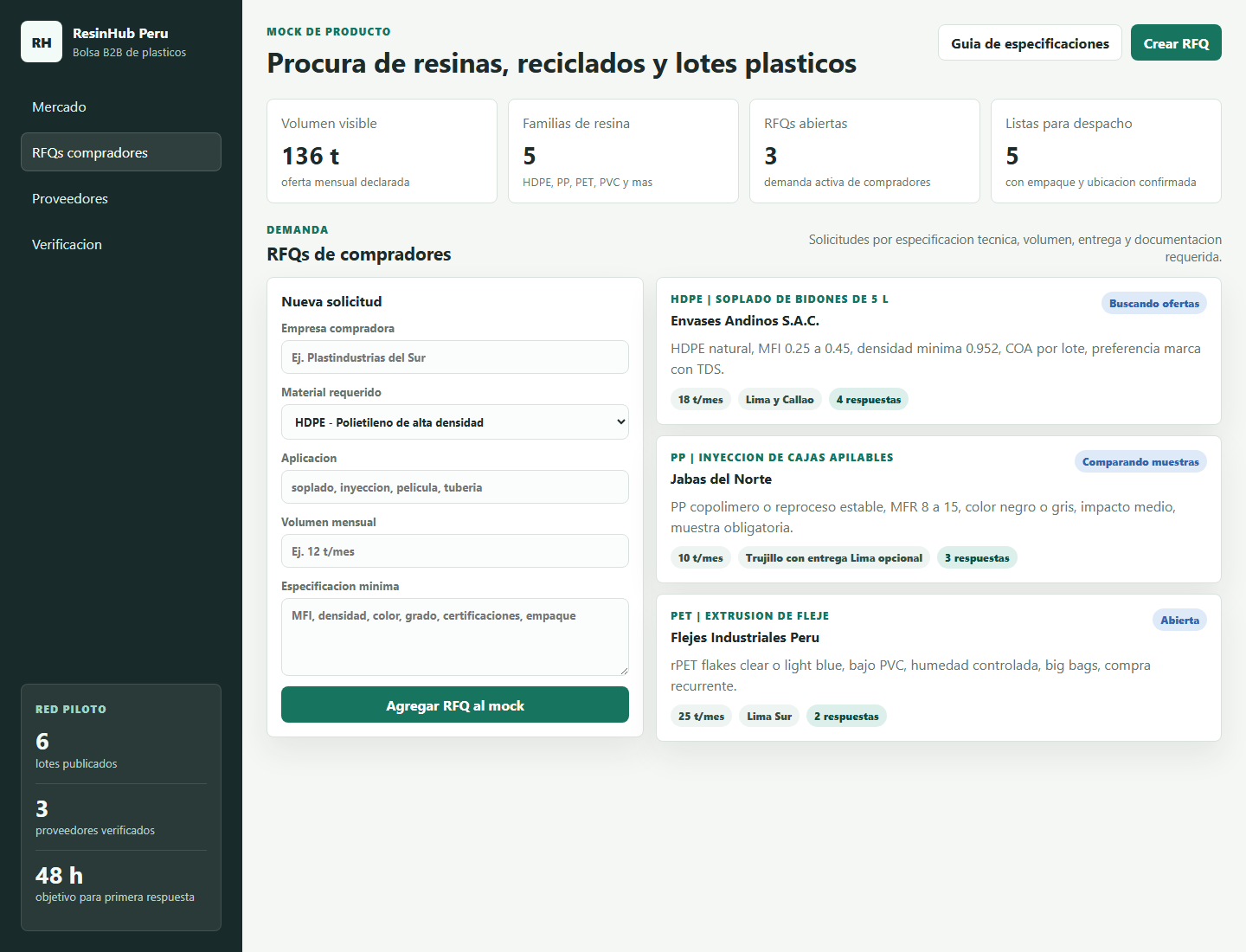Focus the Volumen mensual field
This screenshot has height=952, width=1246.
point(455,550)
